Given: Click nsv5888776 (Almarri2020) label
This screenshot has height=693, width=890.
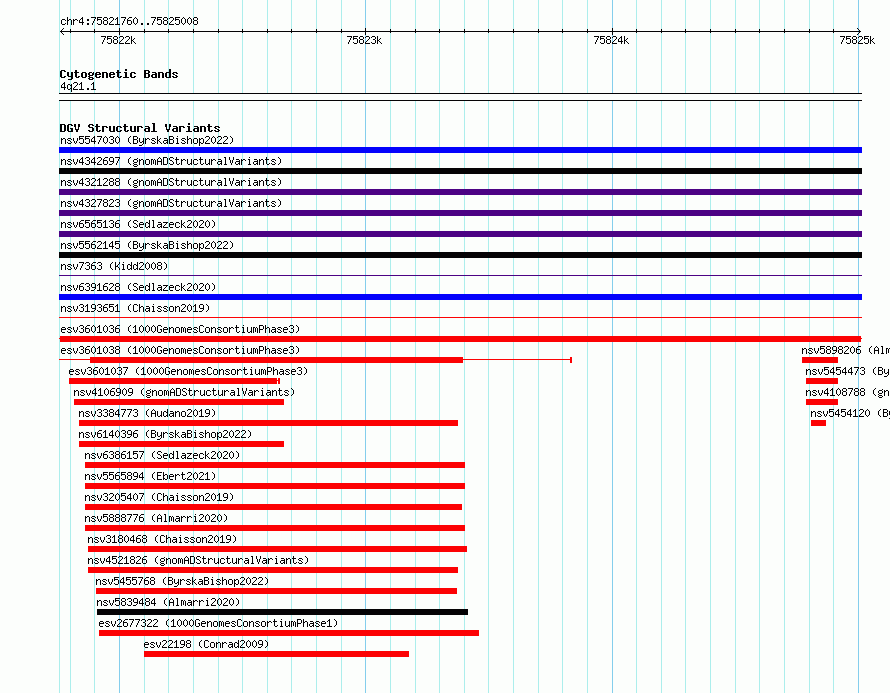Looking at the screenshot, I should [156, 518].
